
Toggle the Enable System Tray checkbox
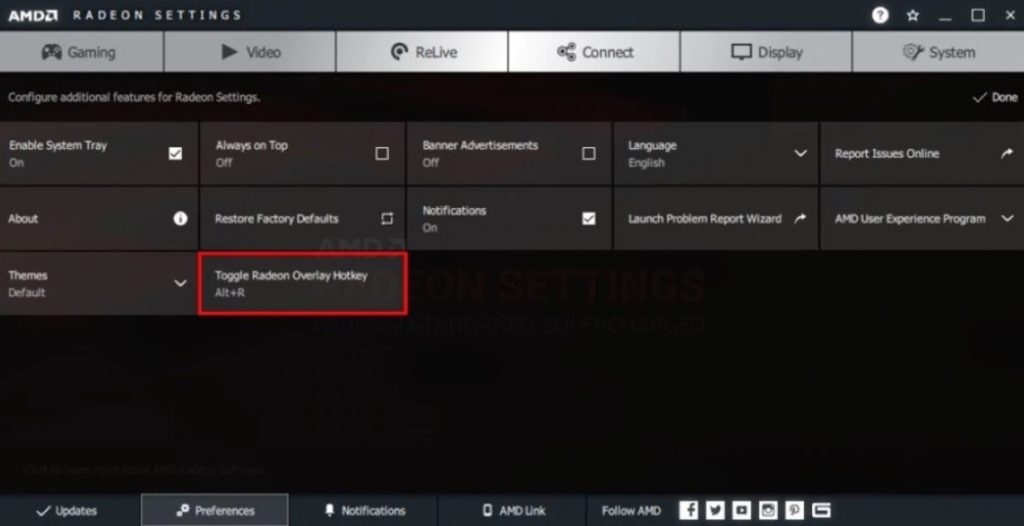175,154
